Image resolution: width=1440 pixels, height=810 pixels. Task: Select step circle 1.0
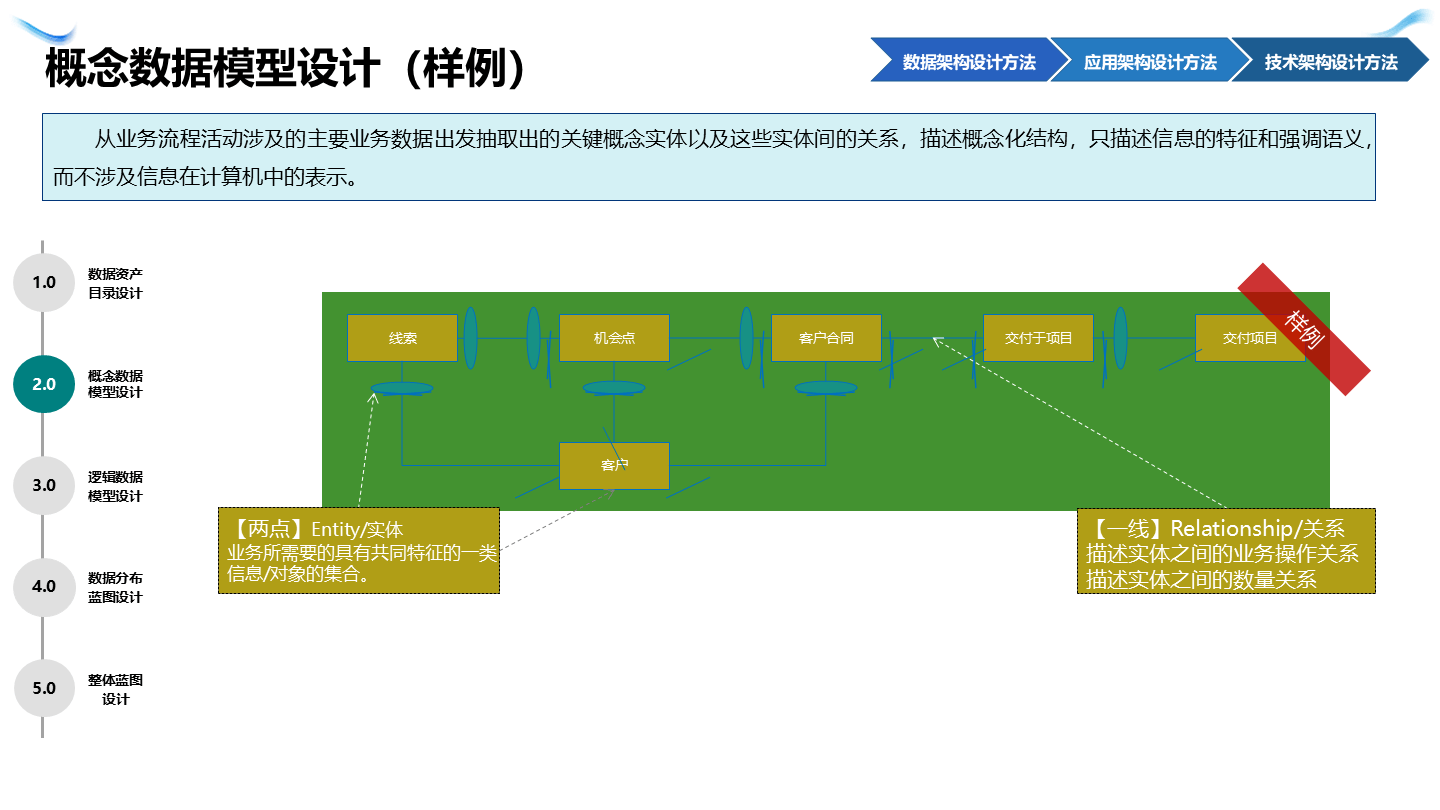(x=44, y=282)
